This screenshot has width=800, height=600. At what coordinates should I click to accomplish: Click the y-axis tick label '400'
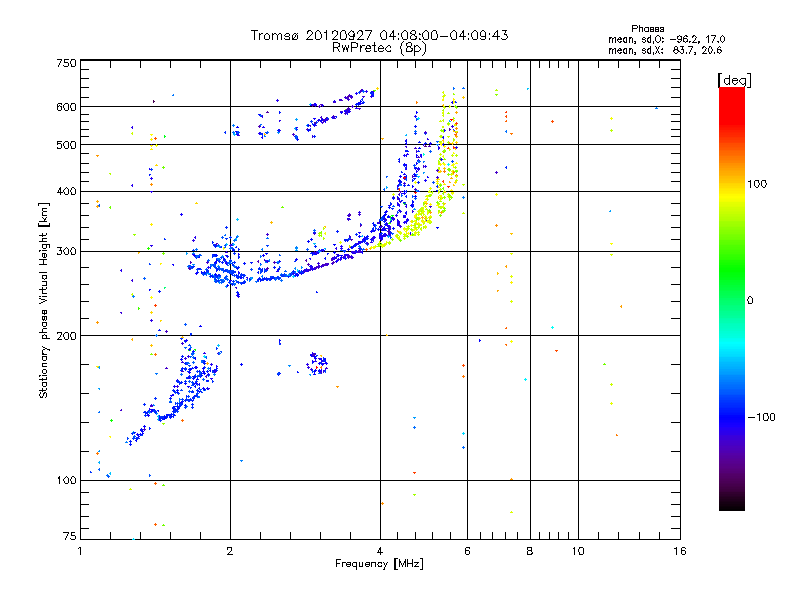click(x=66, y=191)
